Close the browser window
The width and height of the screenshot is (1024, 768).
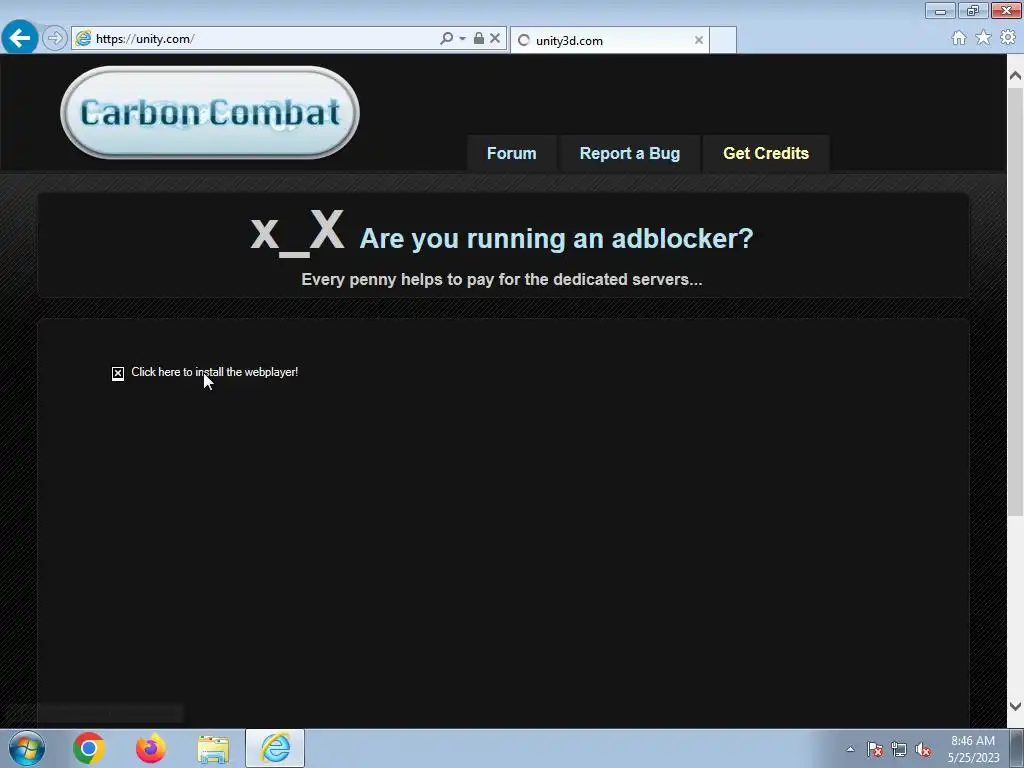[x=1006, y=11]
